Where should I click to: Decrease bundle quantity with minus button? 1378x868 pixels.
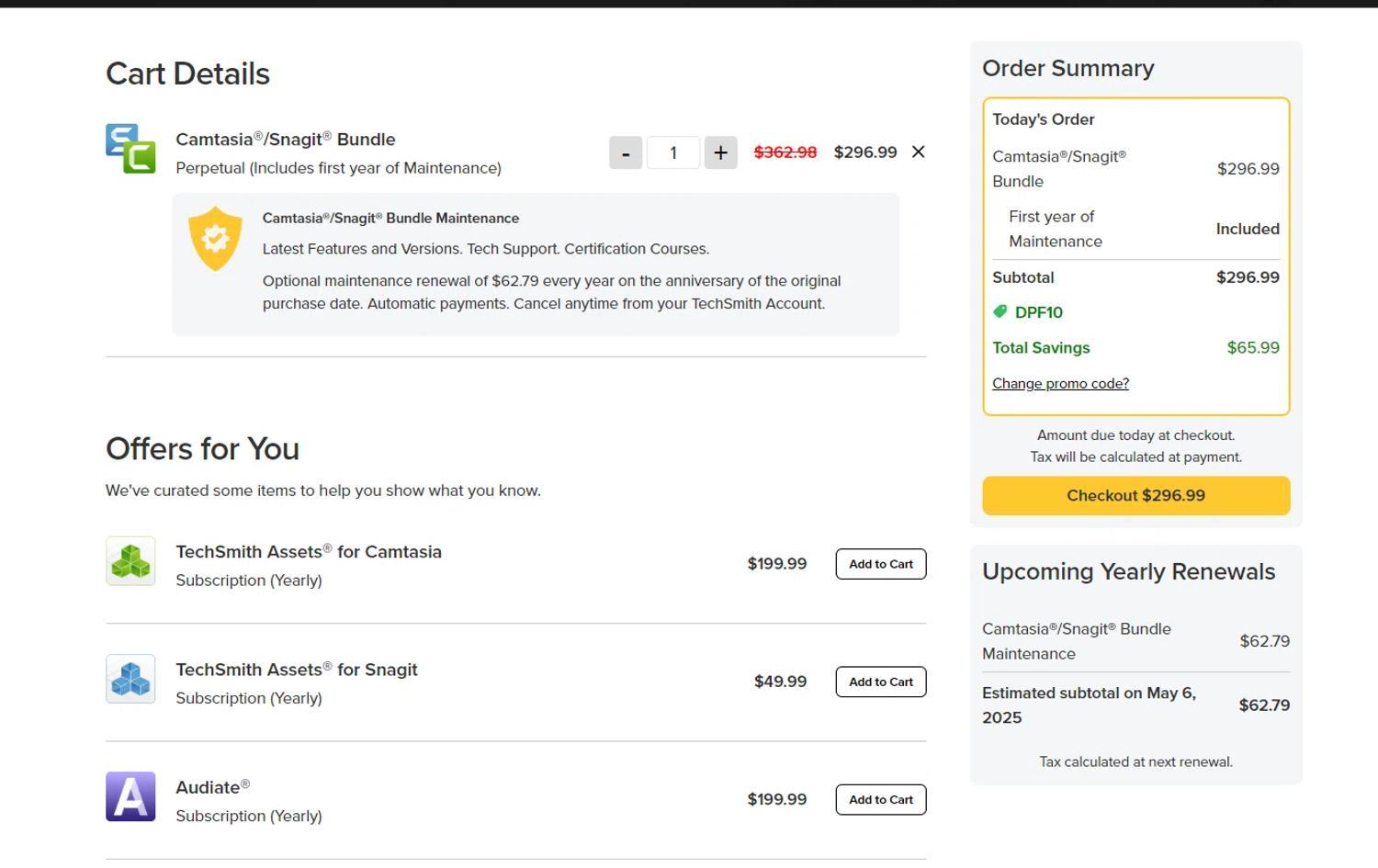[626, 152]
